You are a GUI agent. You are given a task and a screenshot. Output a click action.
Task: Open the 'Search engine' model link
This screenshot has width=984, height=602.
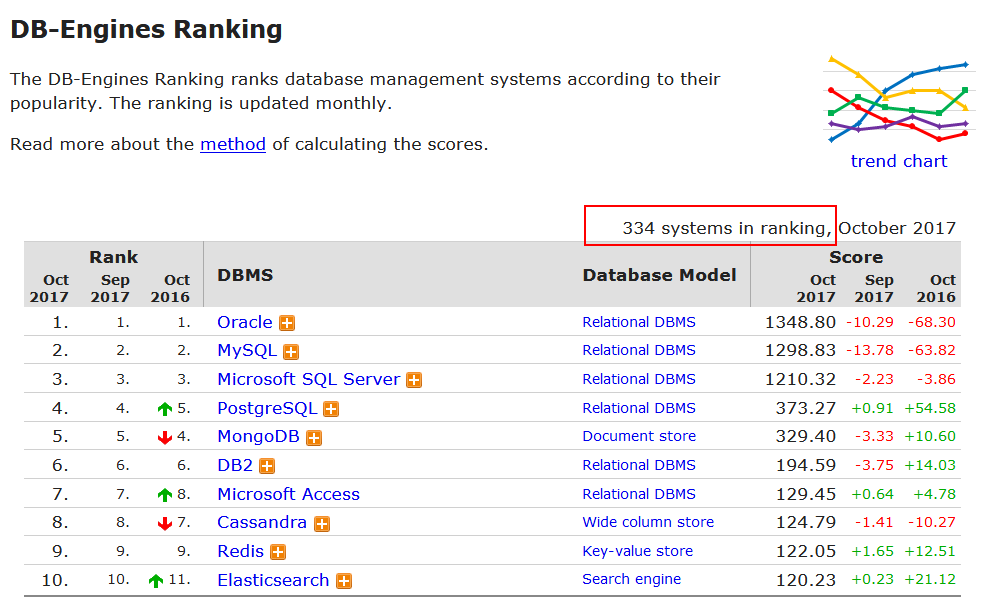pyautogui.click(x=631, y=579)
